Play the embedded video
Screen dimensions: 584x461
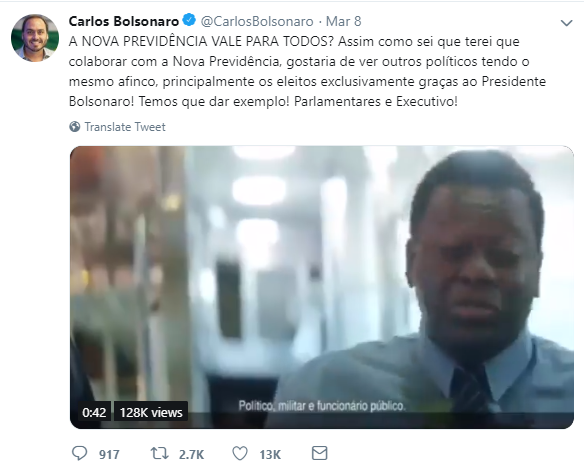(322, 287)
